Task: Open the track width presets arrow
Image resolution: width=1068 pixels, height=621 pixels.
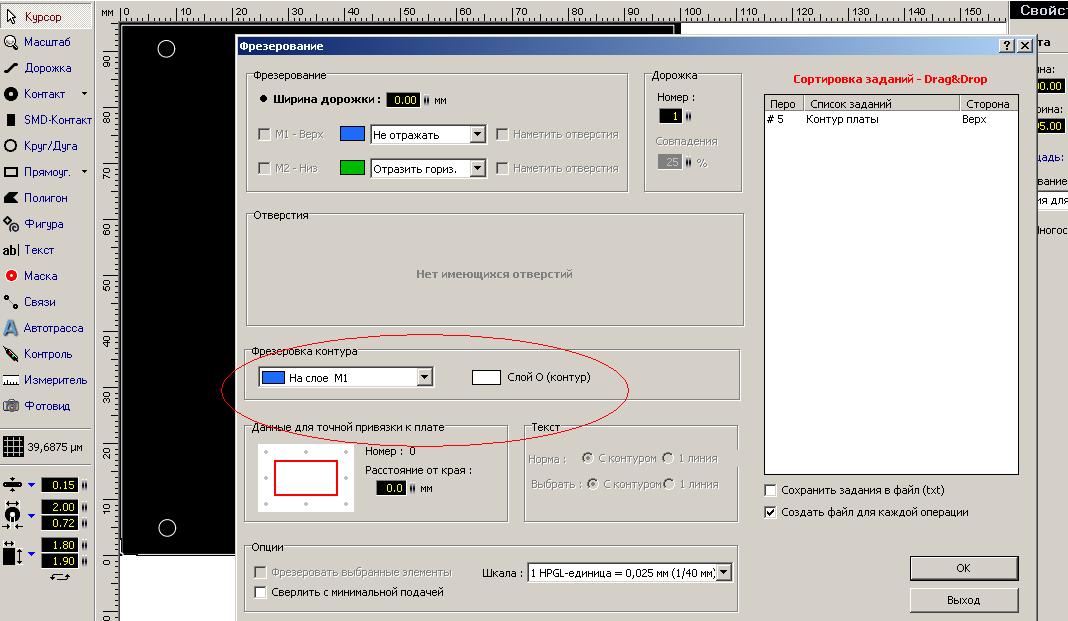Action: (31, 485)
